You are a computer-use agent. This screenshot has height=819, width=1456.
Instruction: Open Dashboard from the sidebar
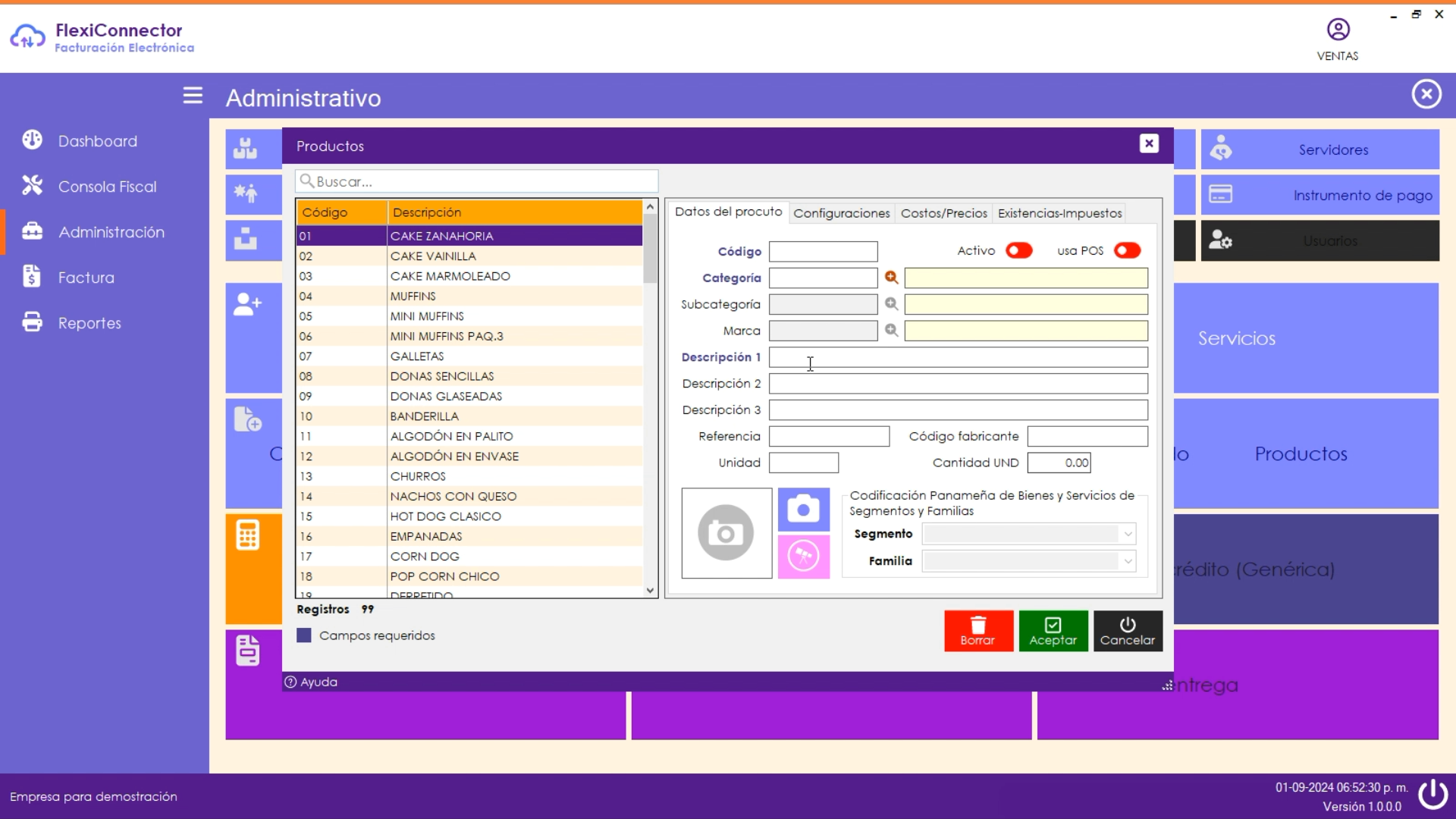pyautogui.click(x=97, y=141)
